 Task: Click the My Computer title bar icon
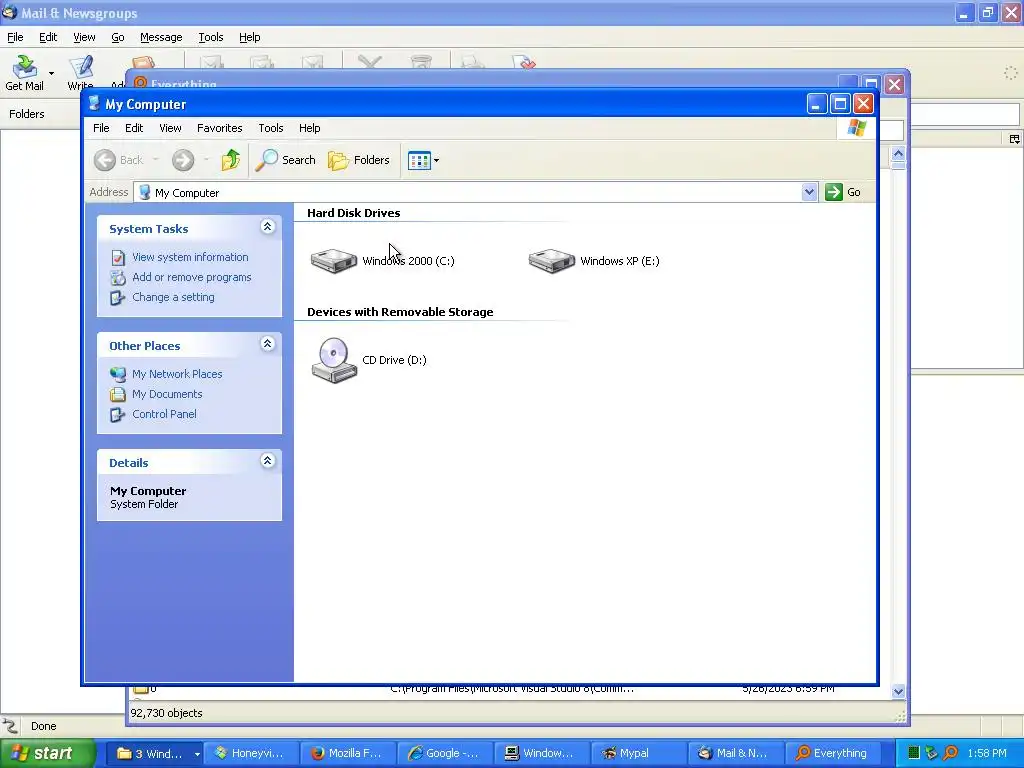94,104
